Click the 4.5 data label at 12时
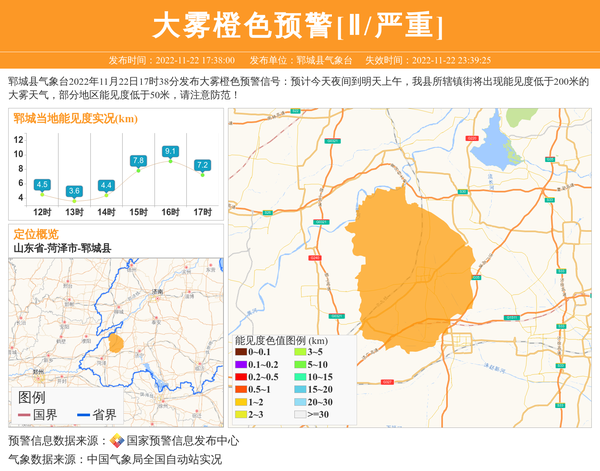The height and width of the screenshot is (471, 600). coord(42,184)
